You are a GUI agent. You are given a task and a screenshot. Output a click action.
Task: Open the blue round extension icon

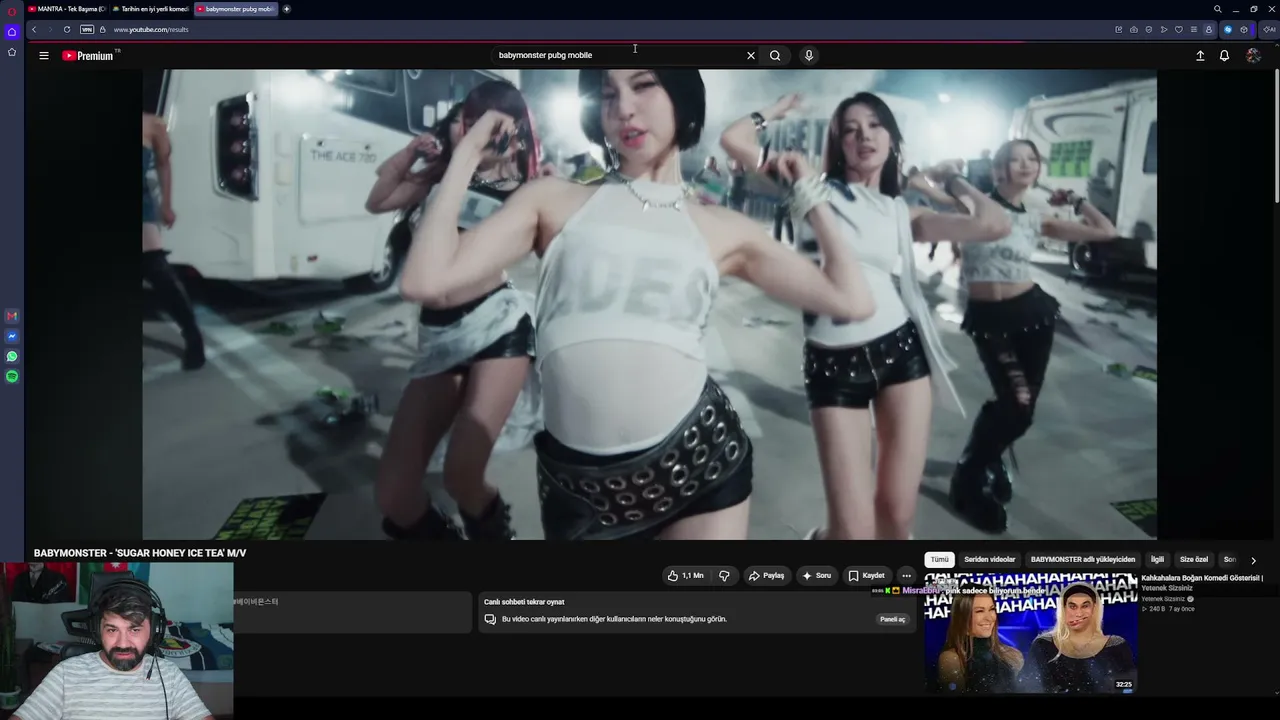[1228, 30]
